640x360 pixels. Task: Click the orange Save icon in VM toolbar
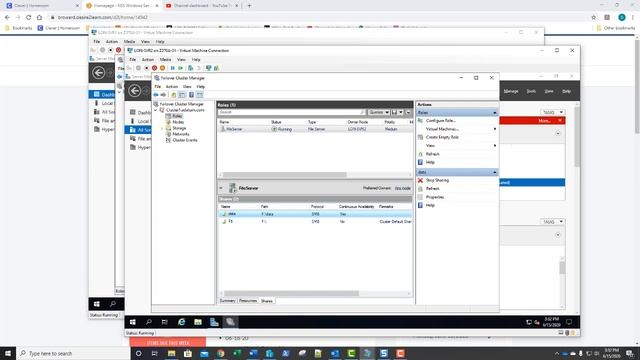point(162,68)
